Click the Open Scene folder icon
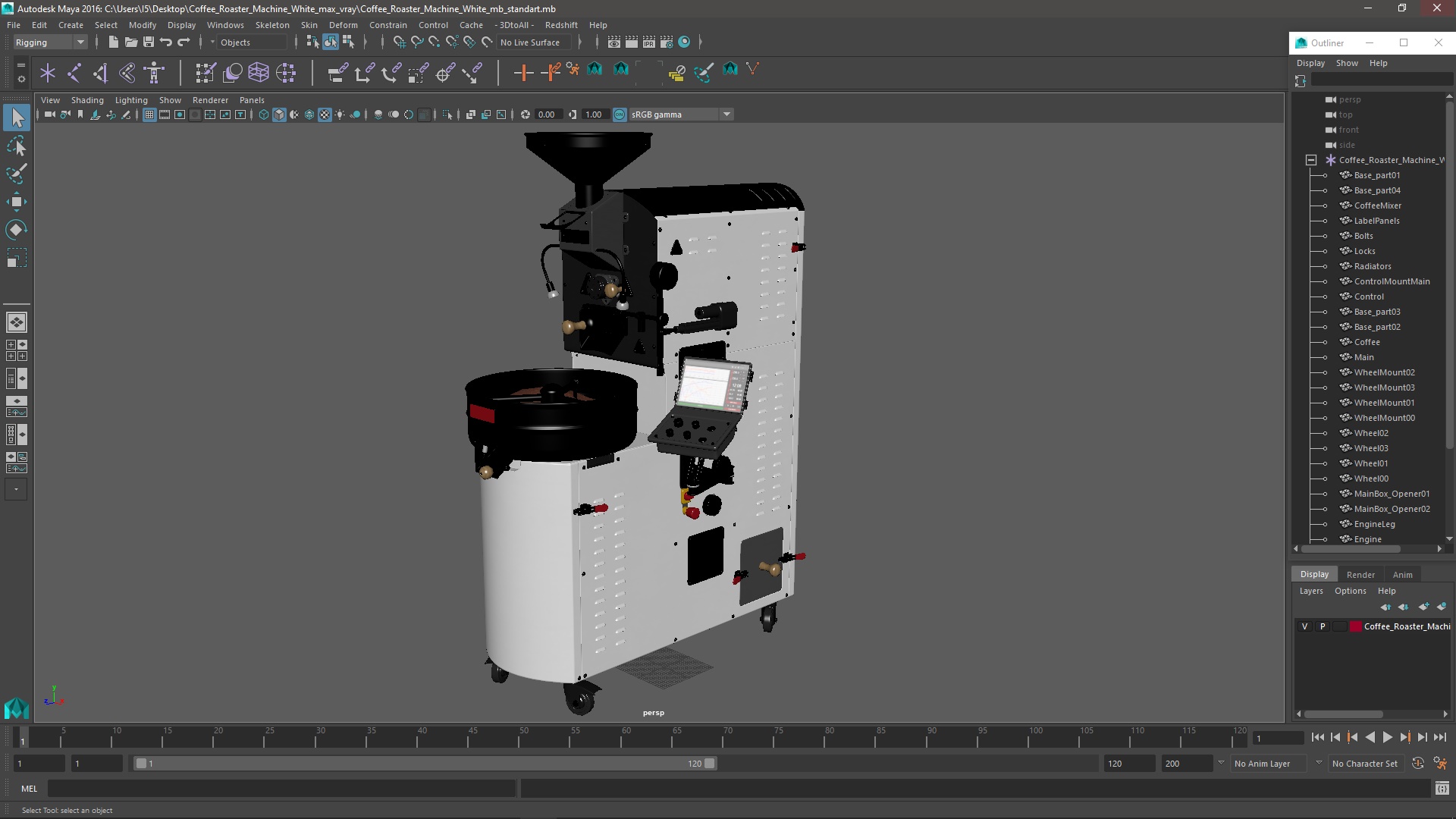The image size is (1456, 819). (130, 42)
